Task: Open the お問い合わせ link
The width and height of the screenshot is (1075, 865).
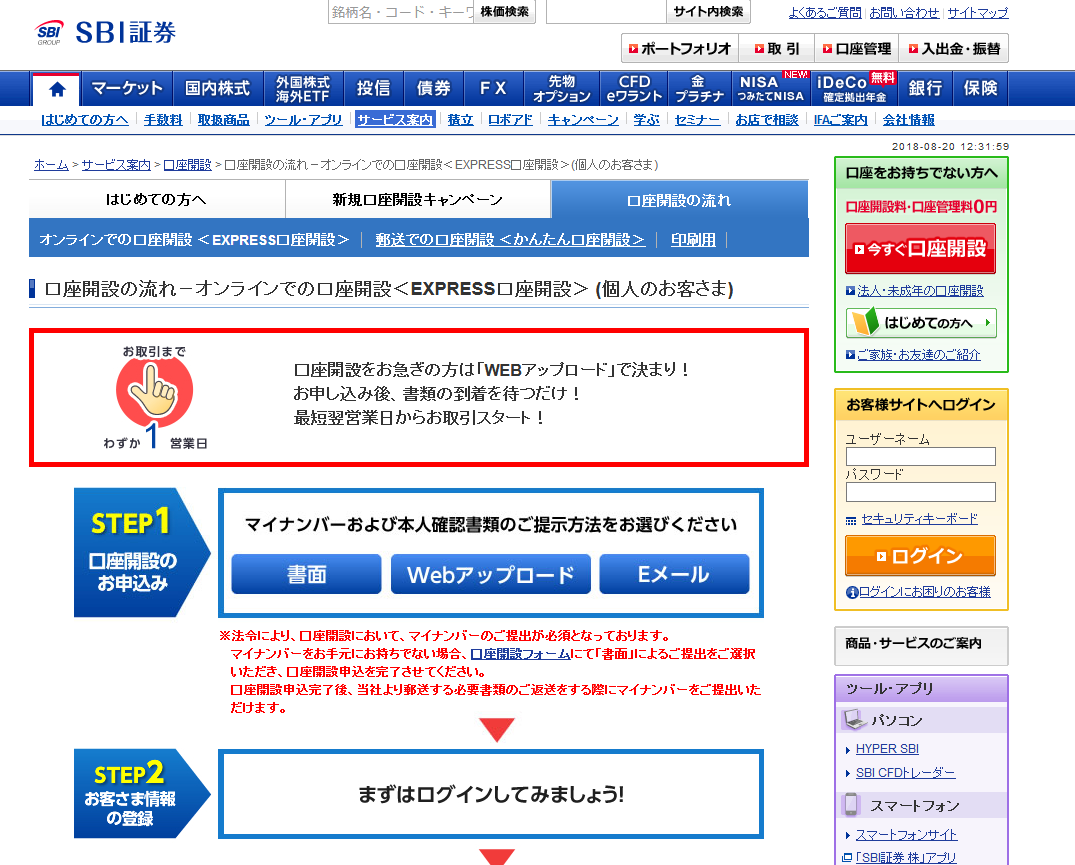Action: (x=904, y=12)
